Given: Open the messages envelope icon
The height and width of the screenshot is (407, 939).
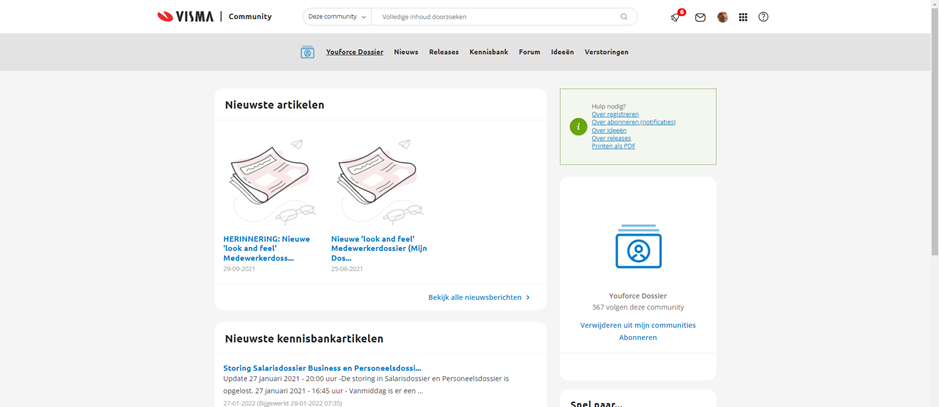Looking at the screenshot, I should (x=700, y=17).
